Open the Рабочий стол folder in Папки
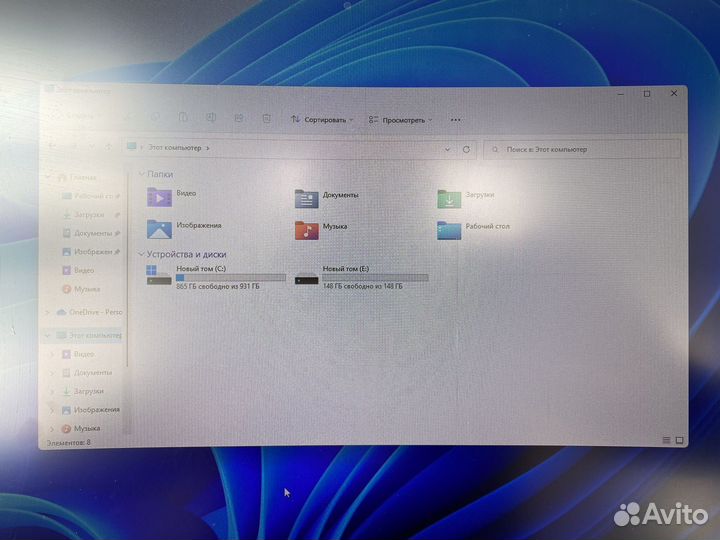 (x=449, y=230)
